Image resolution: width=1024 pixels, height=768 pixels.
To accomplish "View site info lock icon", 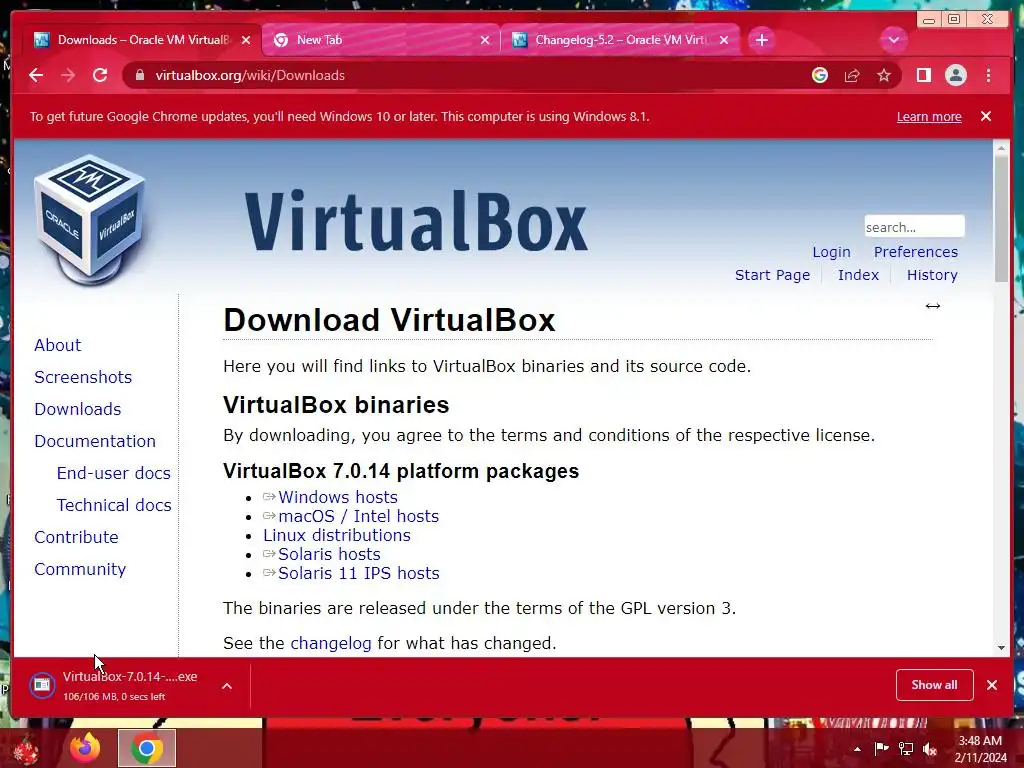I will [x=139, y=76].
